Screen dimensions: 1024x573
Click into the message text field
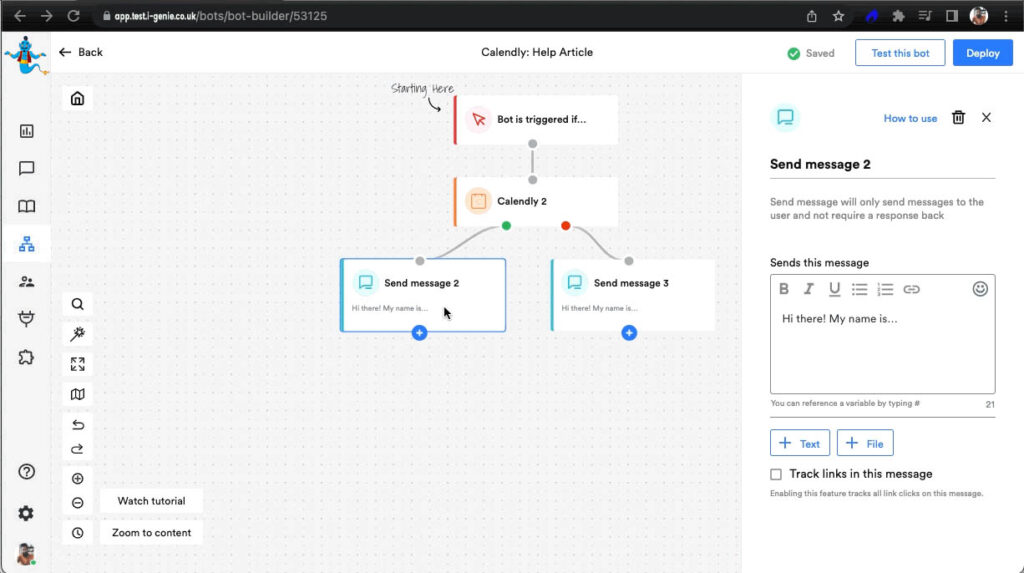pos(882,350)
